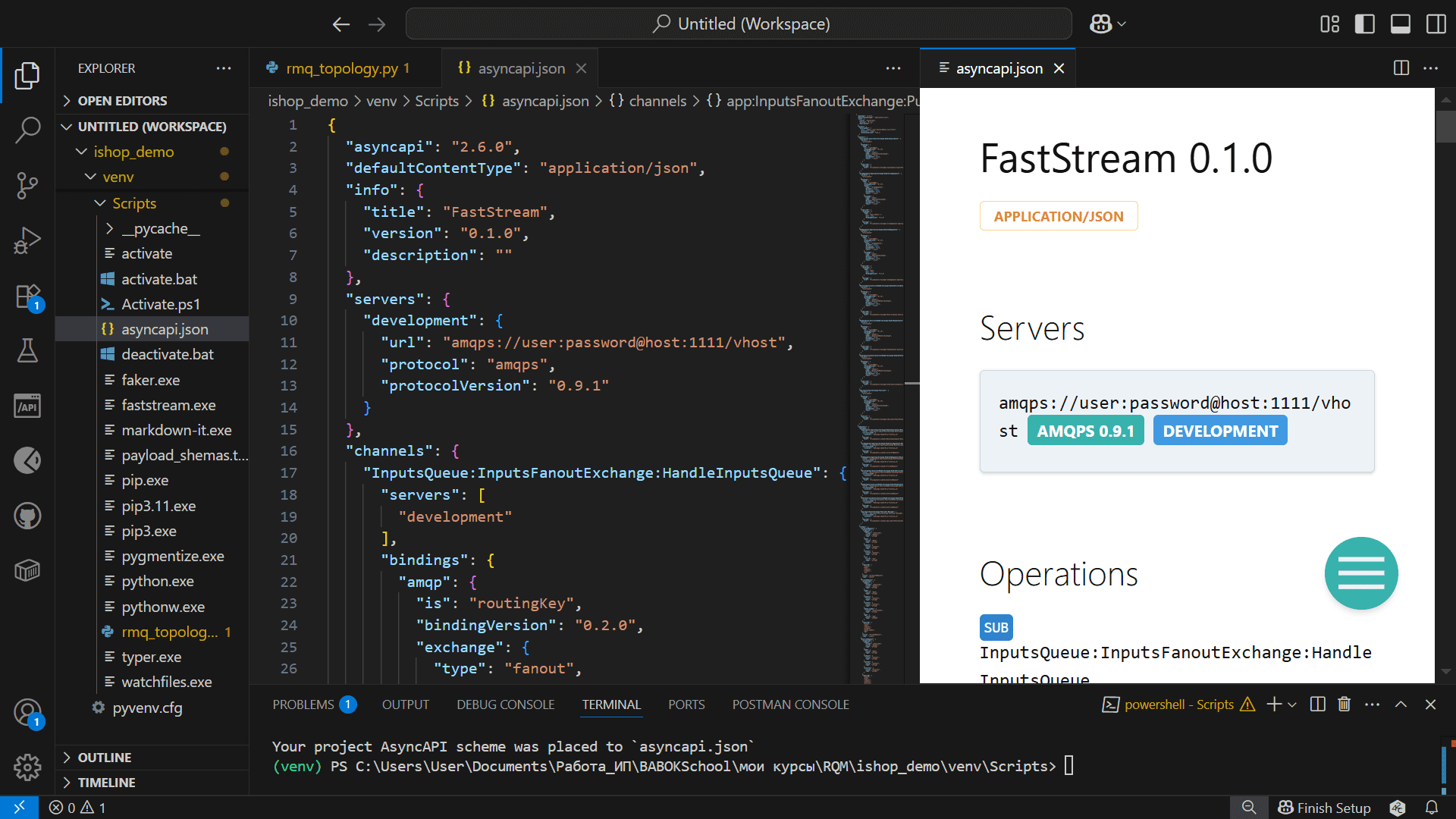Screen dimensions: 1456x819
Task: Maximize the panel size with chevron
Action: pos(1401,704)
